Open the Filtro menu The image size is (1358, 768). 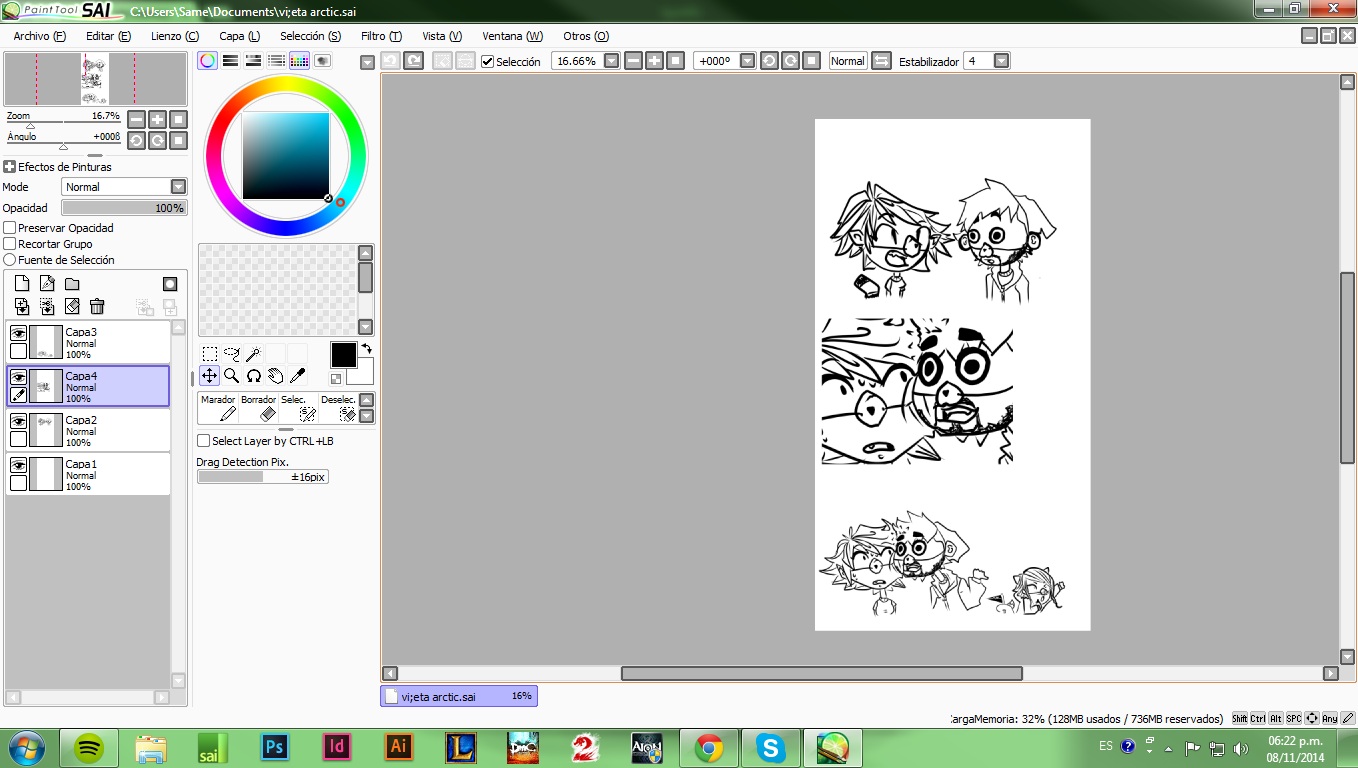click(381, 36)
